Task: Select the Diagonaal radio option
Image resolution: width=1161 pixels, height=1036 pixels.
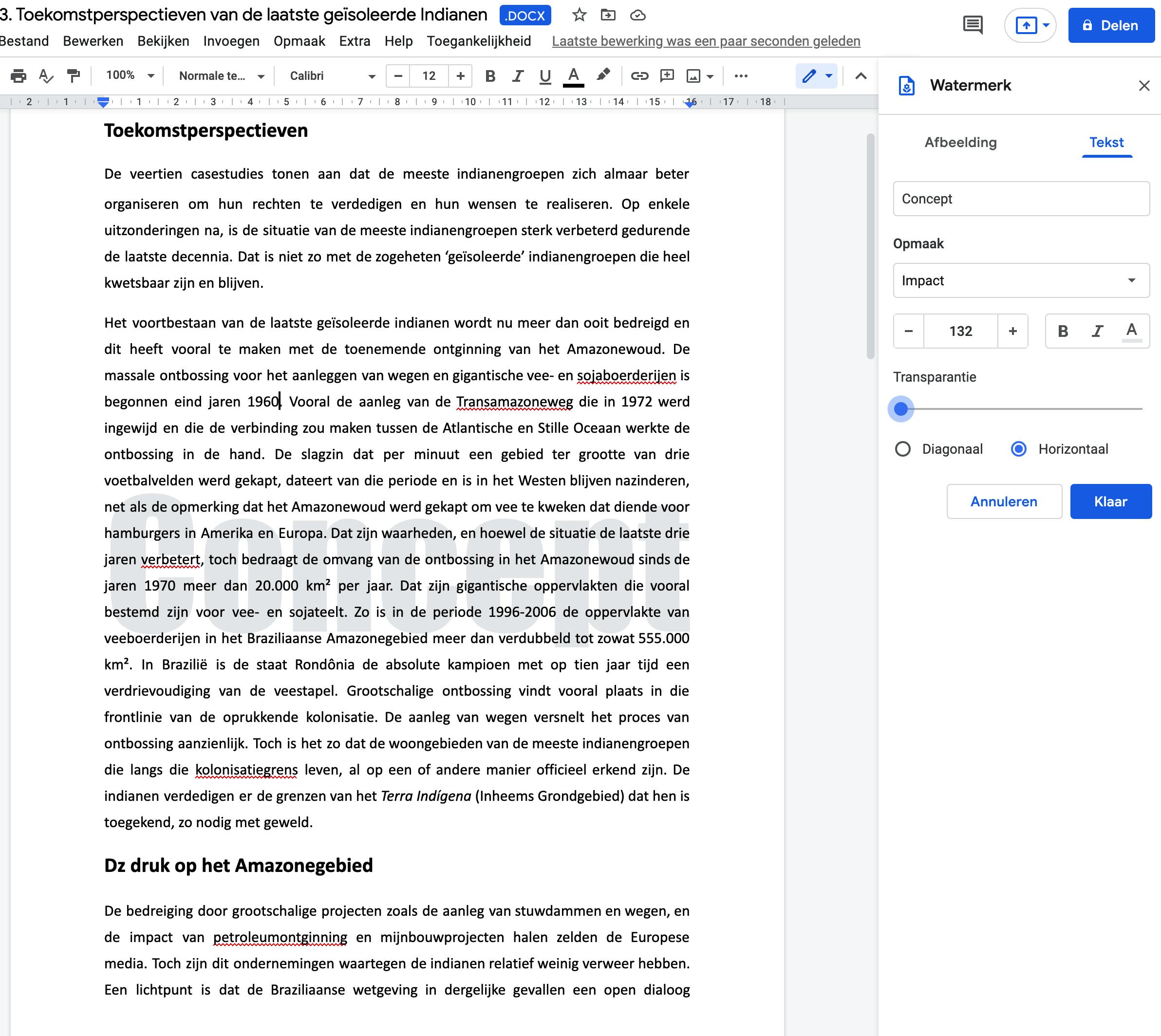Action: coord(902,449)
